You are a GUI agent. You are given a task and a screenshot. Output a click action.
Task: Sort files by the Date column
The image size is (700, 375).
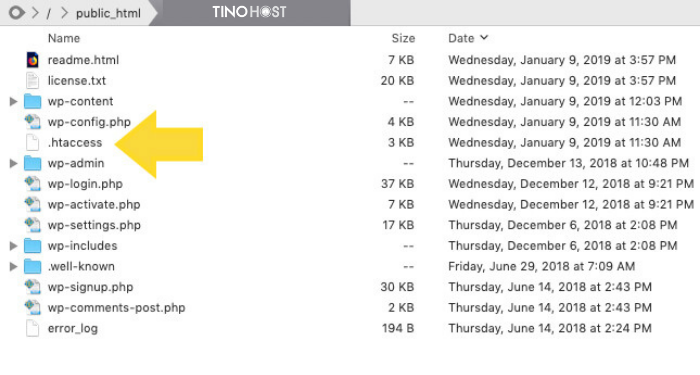(x=461, y=38)
